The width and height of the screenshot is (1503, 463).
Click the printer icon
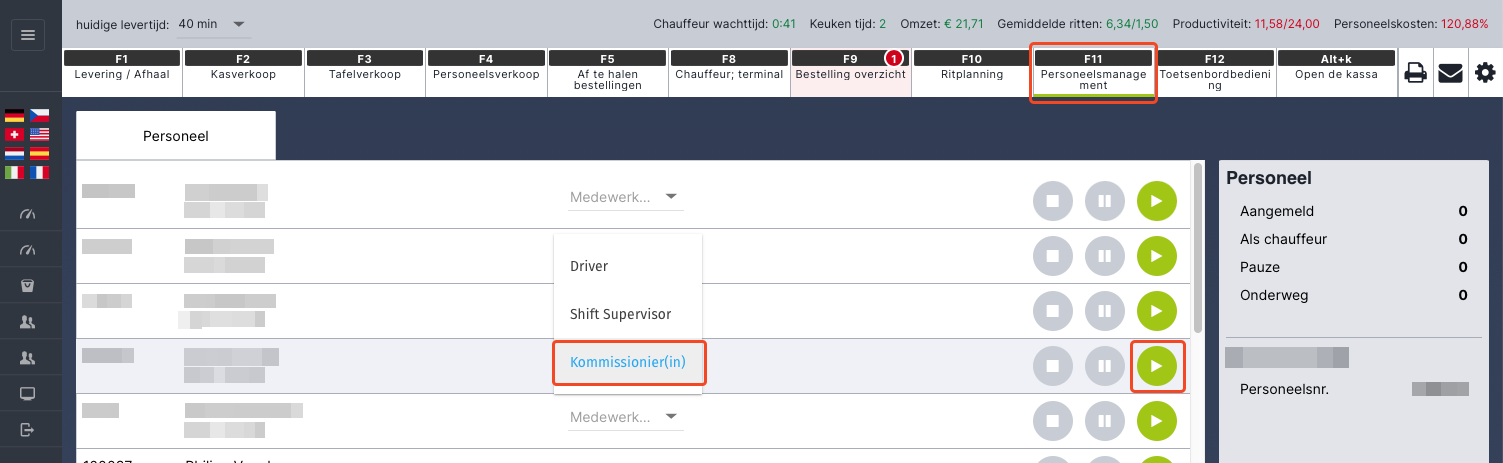1415,73
